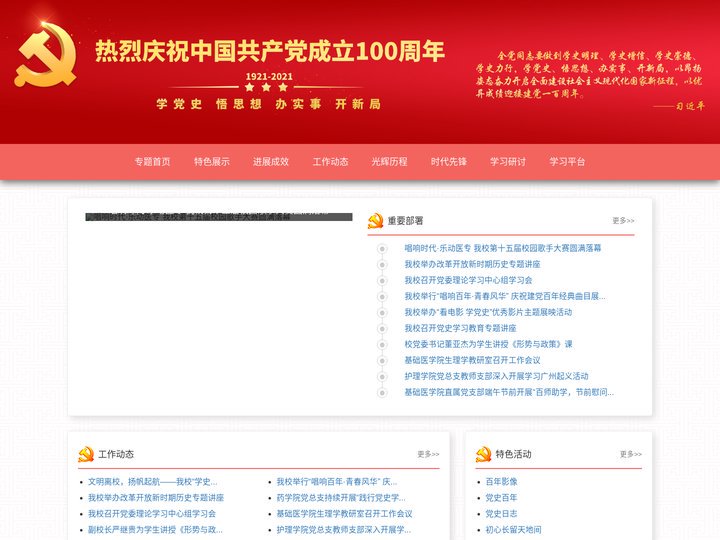This screenshot has width=720, height=540.
Task: Open 我校召开党委理论学习中心组学习会 in 工作动态
Action: pyautogui.click(x=152, y=514)
